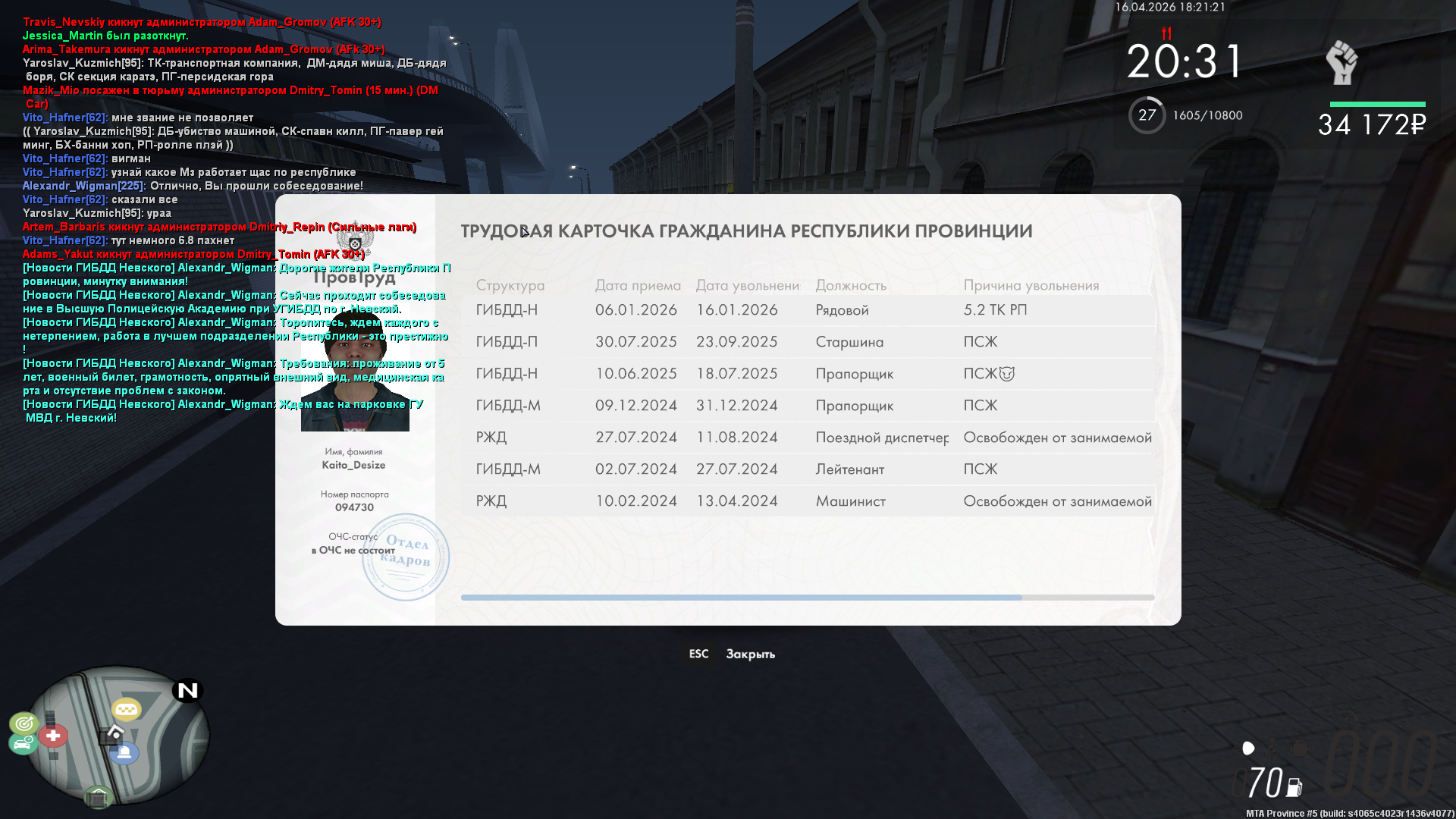Select the ГИБДД-П Старшина table row

[807, 342]
